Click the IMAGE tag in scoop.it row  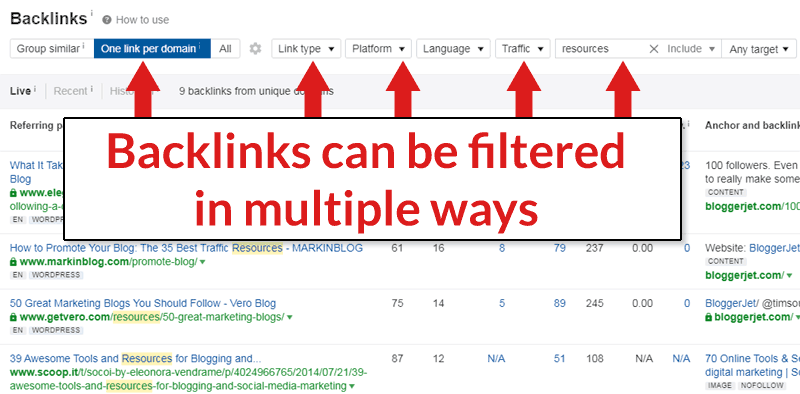(719, 385)
